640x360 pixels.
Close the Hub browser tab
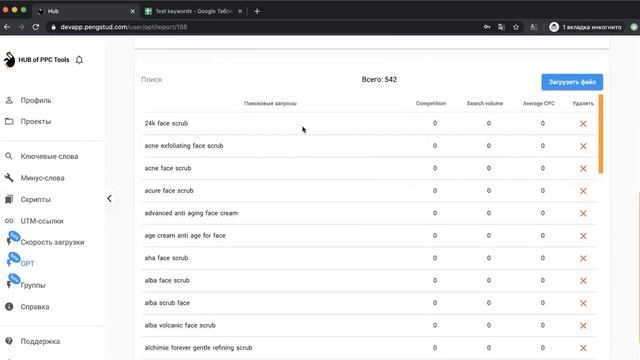[132, 11]
